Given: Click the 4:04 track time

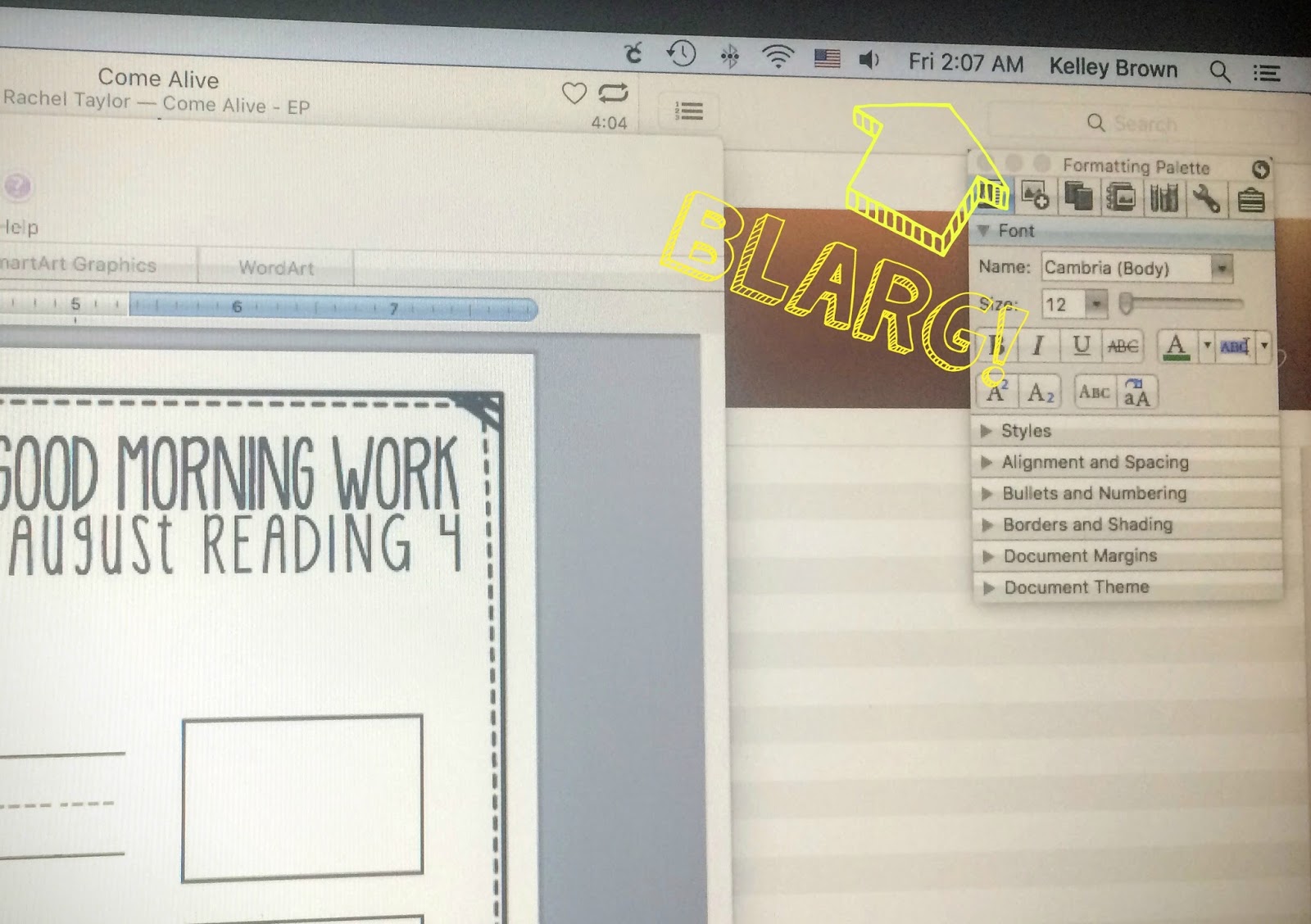Looking at the screenshot, I should [609, 123].
